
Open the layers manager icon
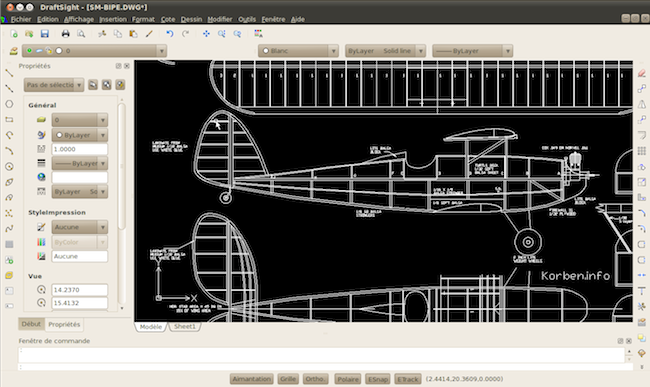point(14,51)
